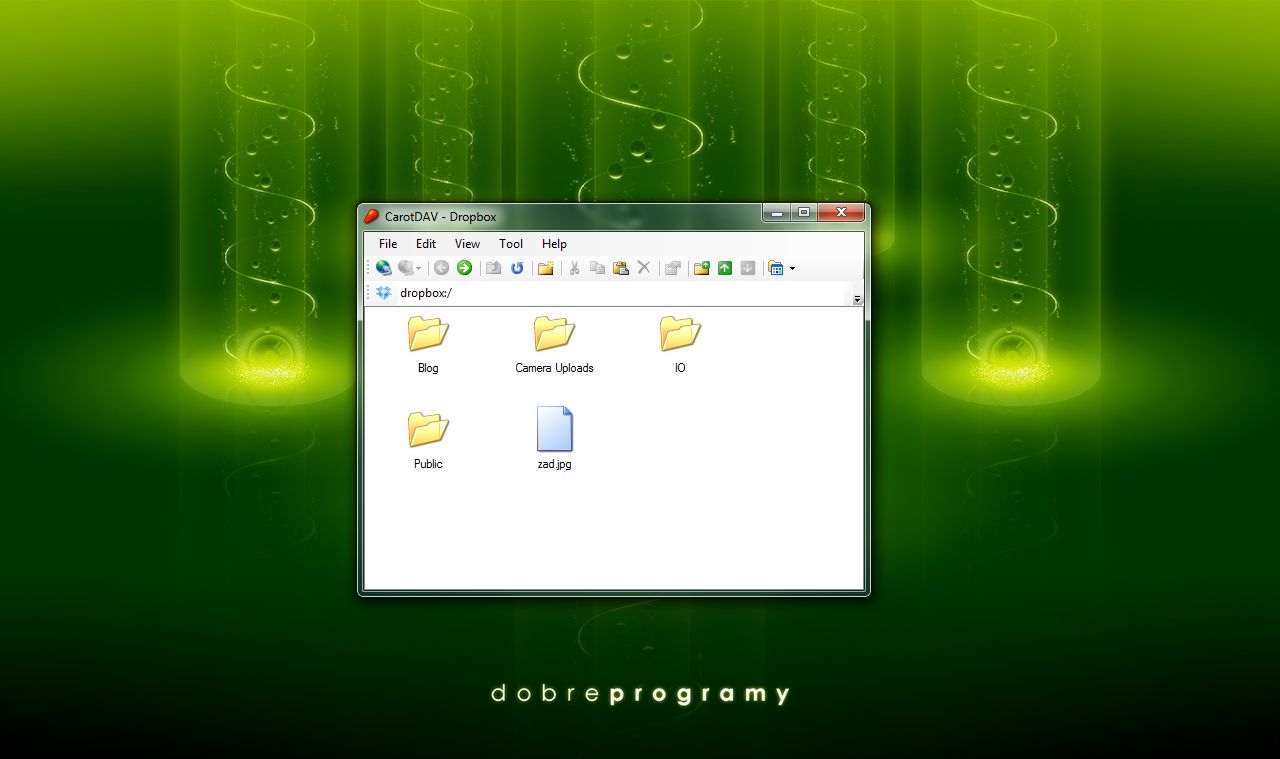Image resolution: width=1280 pixels, height=759 pixels.
Task: Open the Edit menu
Action: [x=426, y=243]
